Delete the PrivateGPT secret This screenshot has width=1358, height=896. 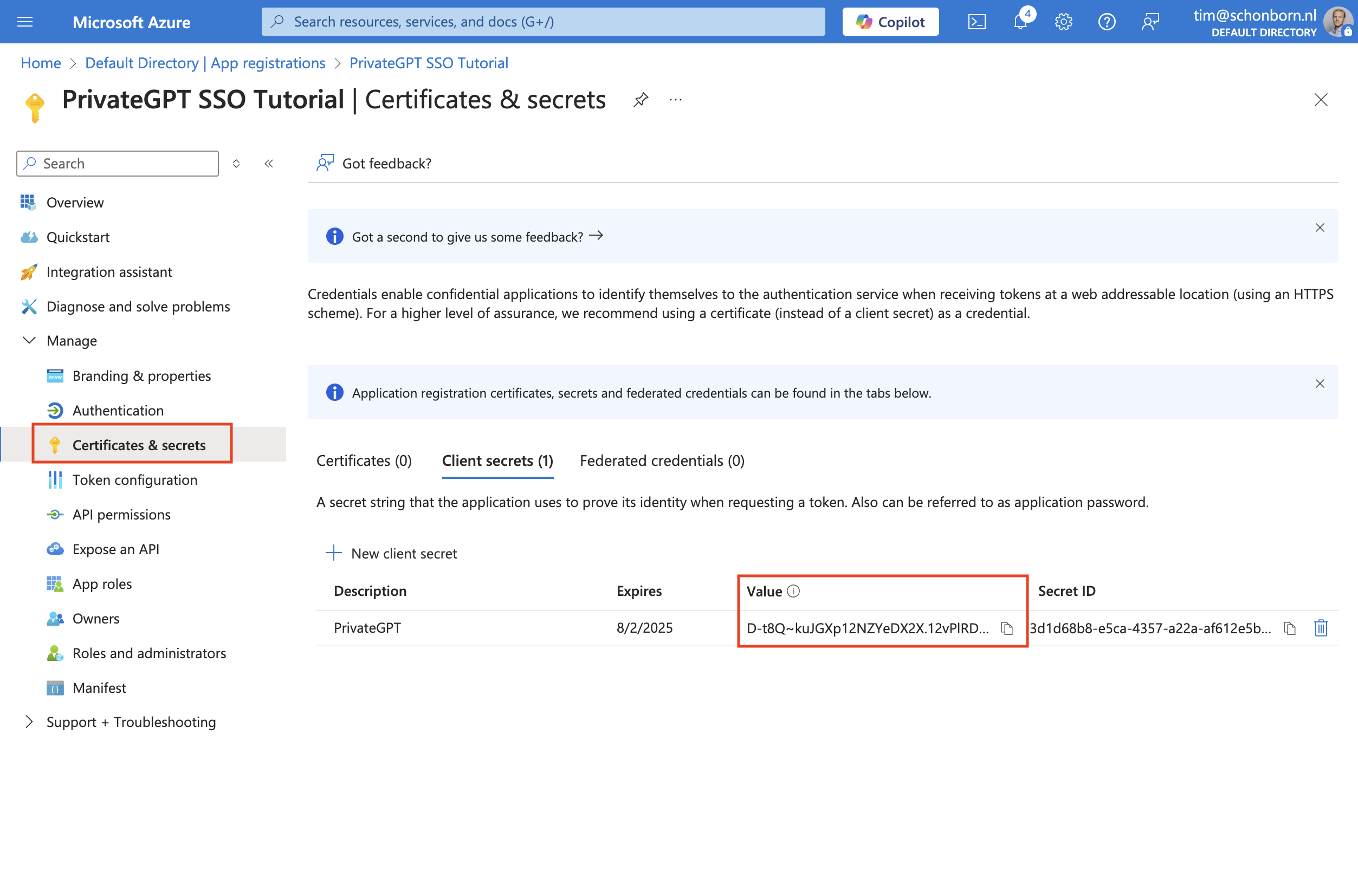click(x=1320, y=628)
